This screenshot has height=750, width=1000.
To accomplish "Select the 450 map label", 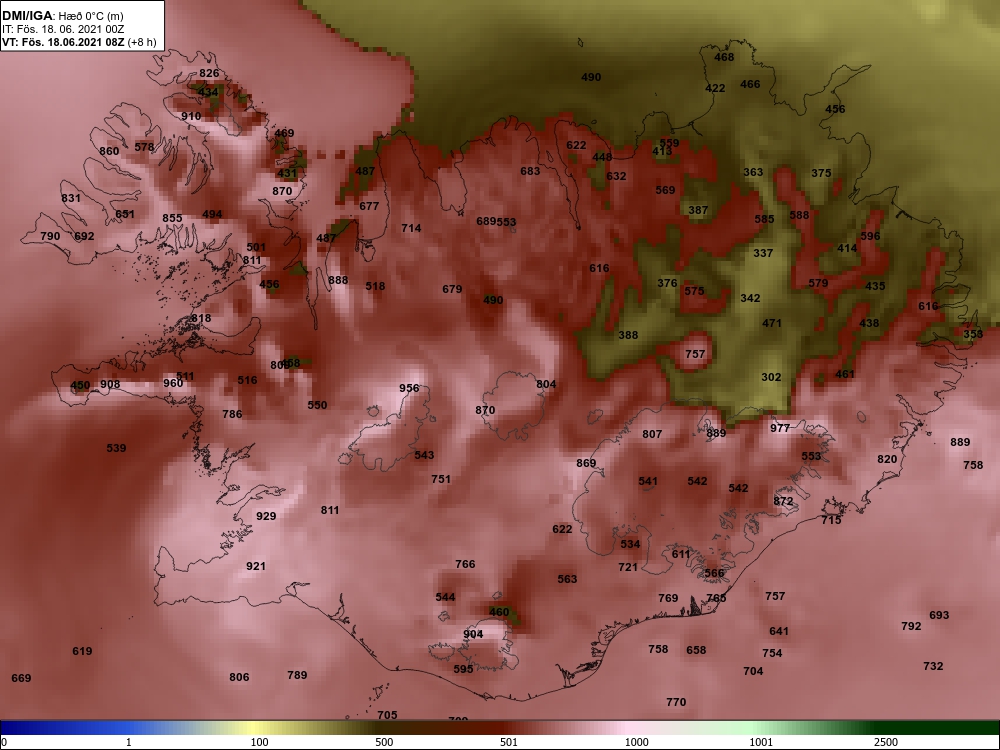I will click(x=80, y=385).
